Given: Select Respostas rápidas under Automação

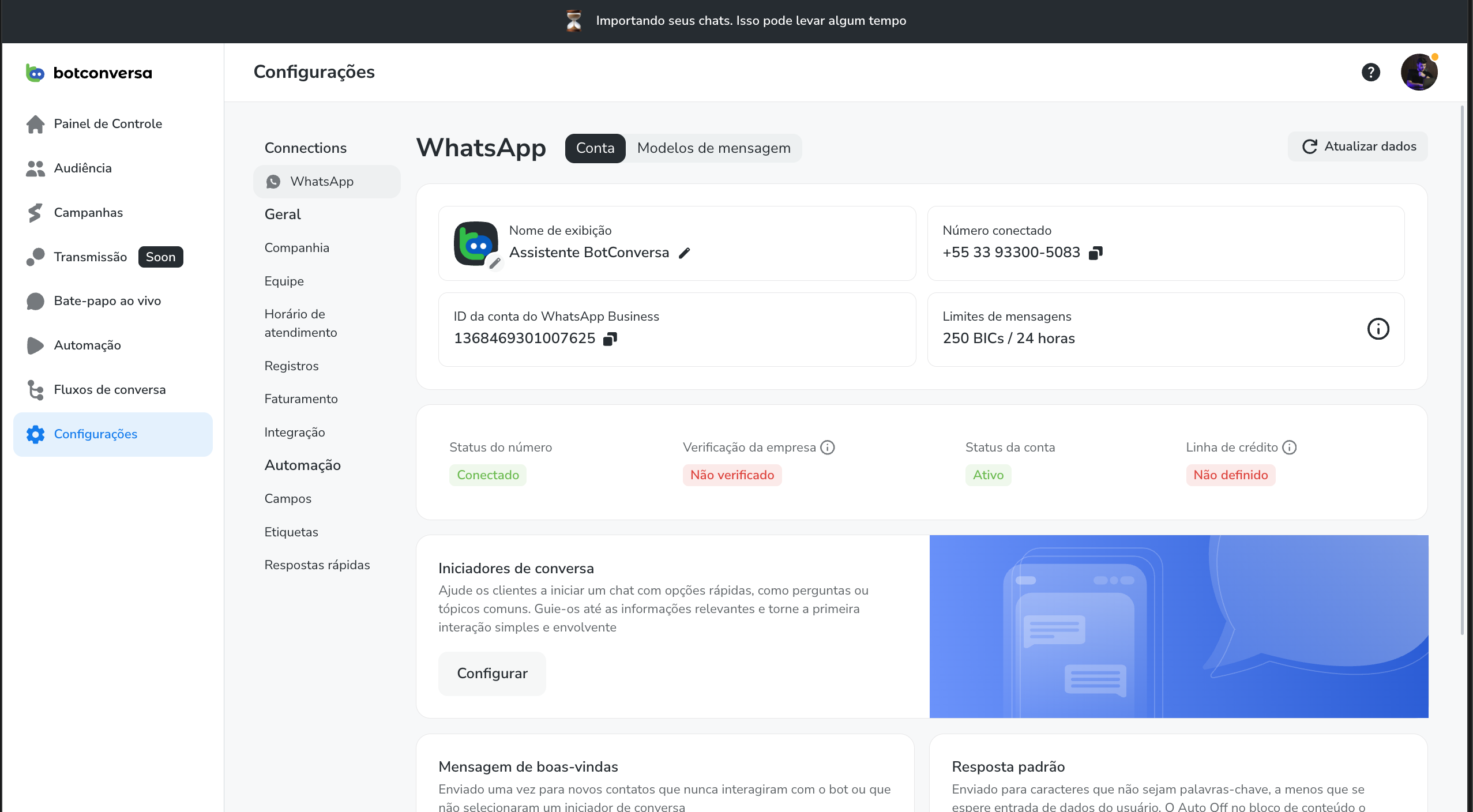Looking at the screenshot, I should click(x=317, y=565).
